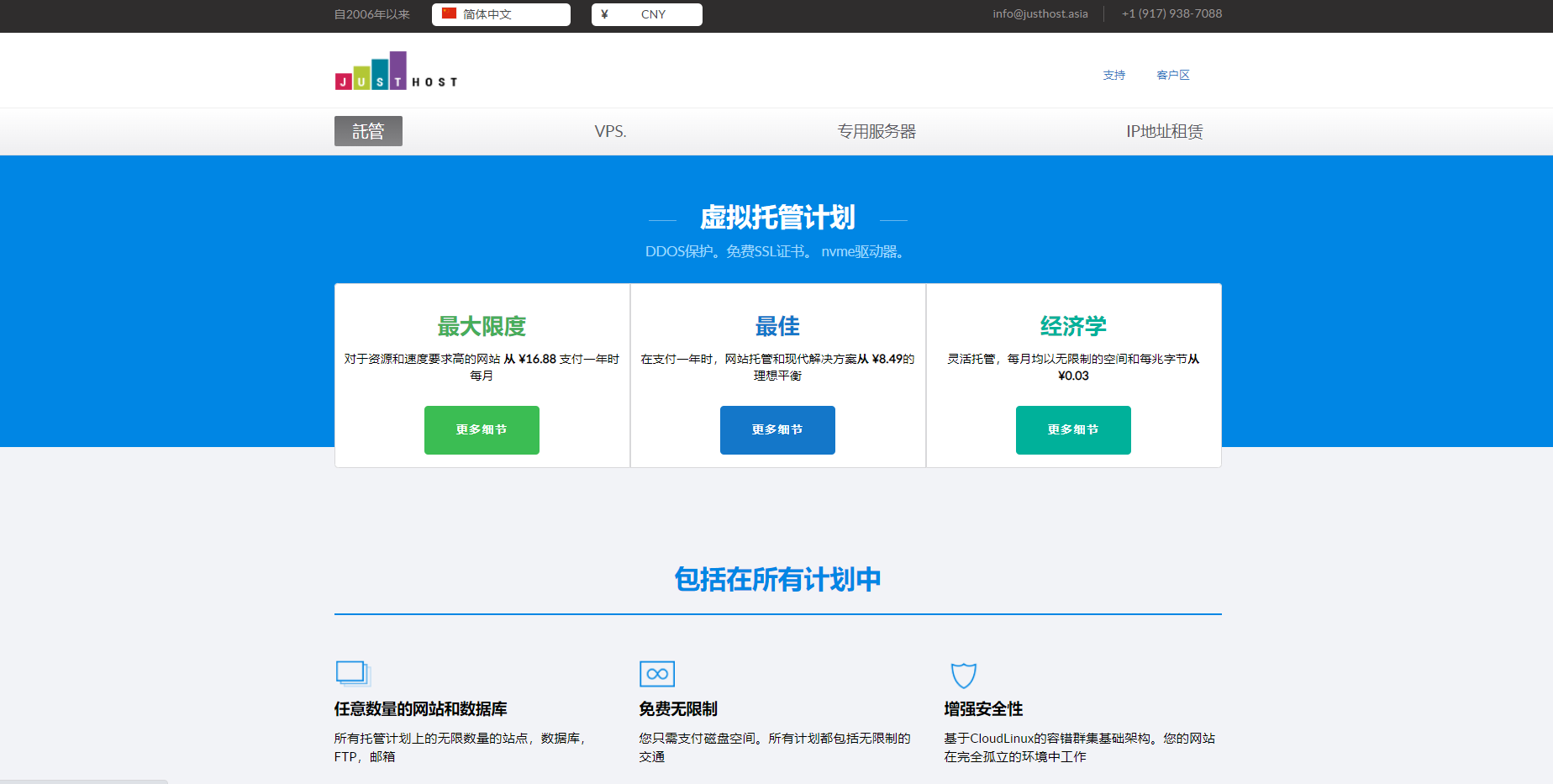Open the 客户区 client area link

point(1173,75)
